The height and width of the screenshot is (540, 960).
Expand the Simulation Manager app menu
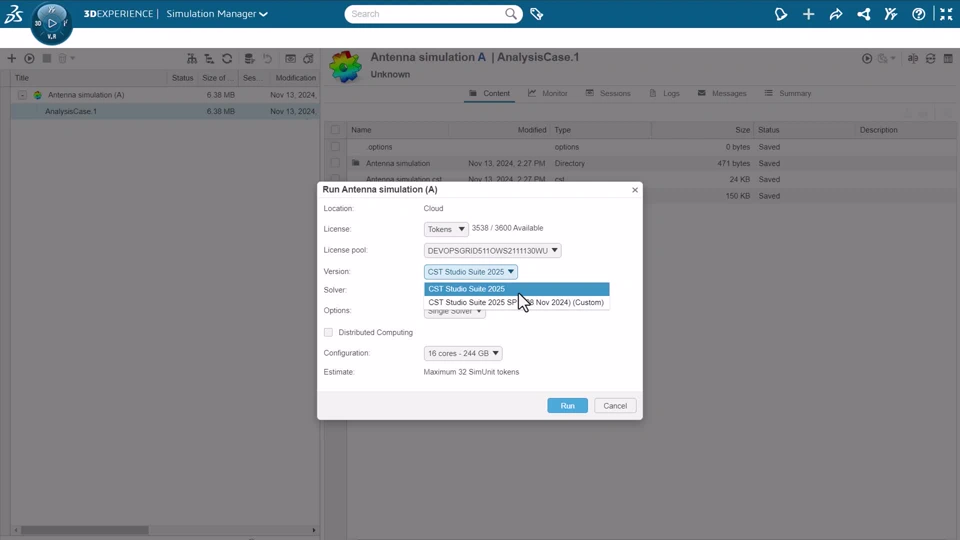[x=217, y=13]
